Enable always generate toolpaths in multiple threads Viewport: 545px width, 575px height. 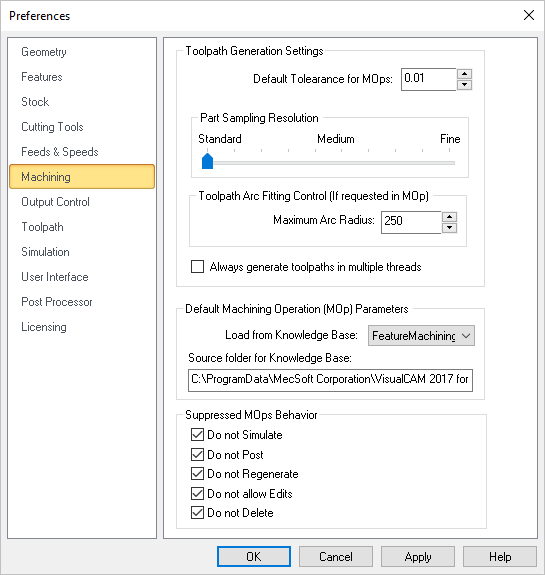pos(197,267)
